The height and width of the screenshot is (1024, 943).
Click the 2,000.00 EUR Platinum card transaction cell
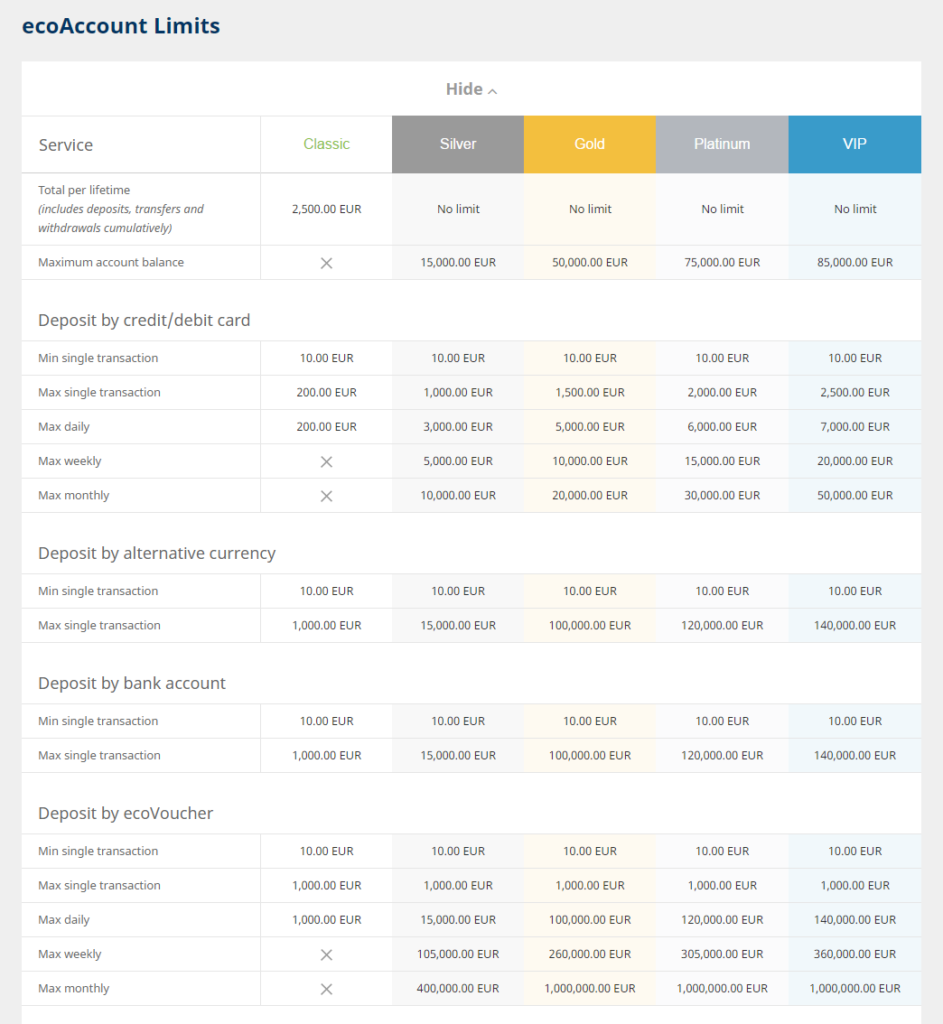[722, 392]
